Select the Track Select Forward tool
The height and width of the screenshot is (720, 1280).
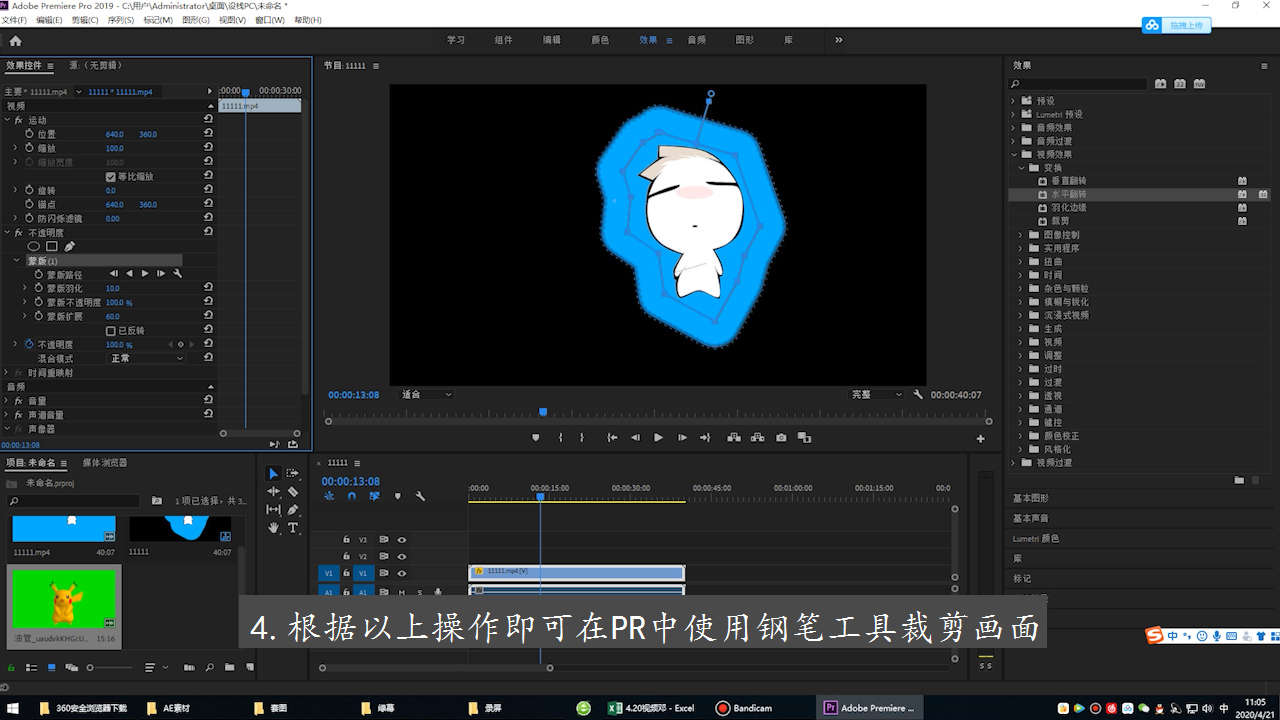coord(293,473)
